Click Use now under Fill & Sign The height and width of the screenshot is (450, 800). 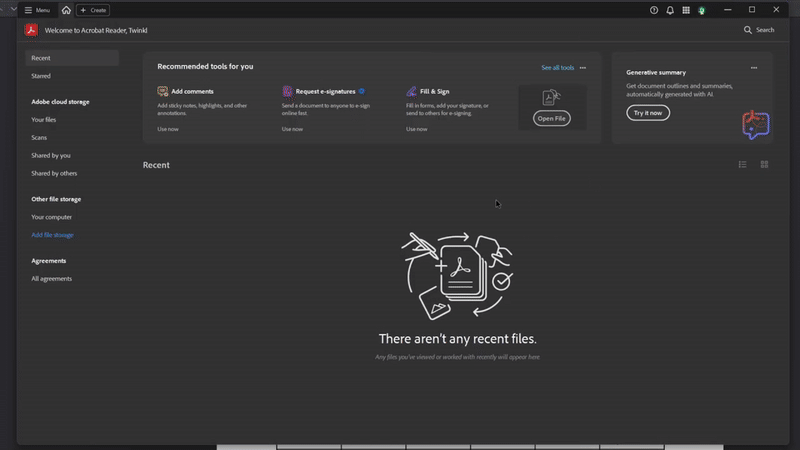pos(417,129)
